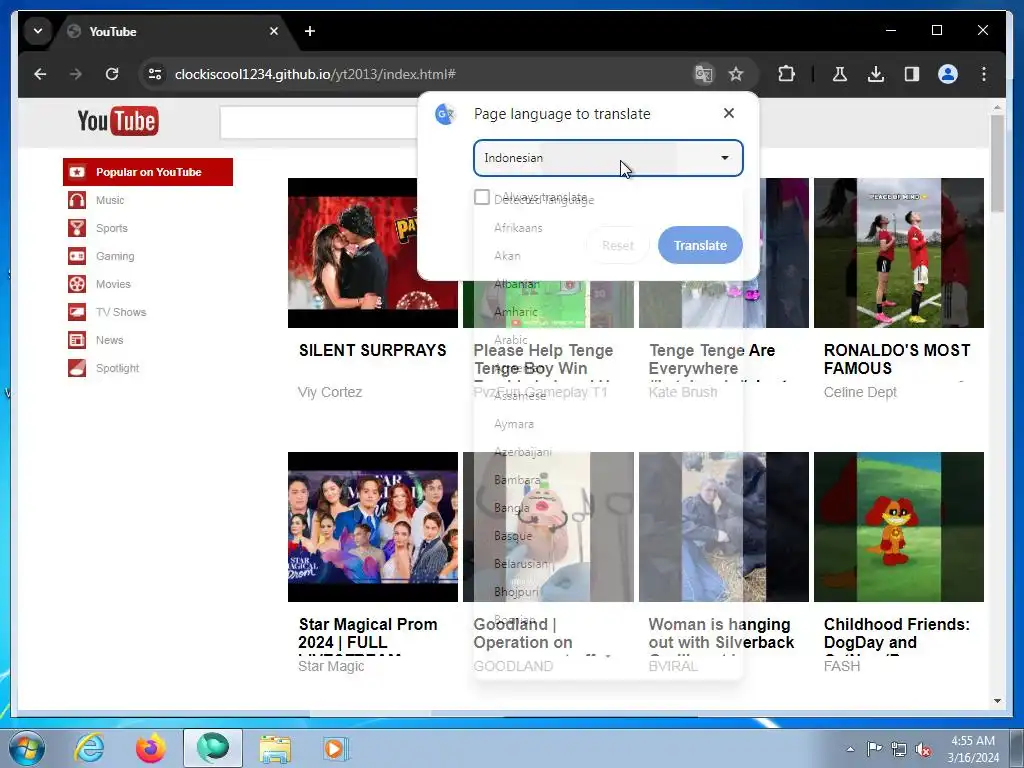Click the SILENT SURPRAYS title link
This screenshot has width=1024, height=768.
[x=372, y=351]
